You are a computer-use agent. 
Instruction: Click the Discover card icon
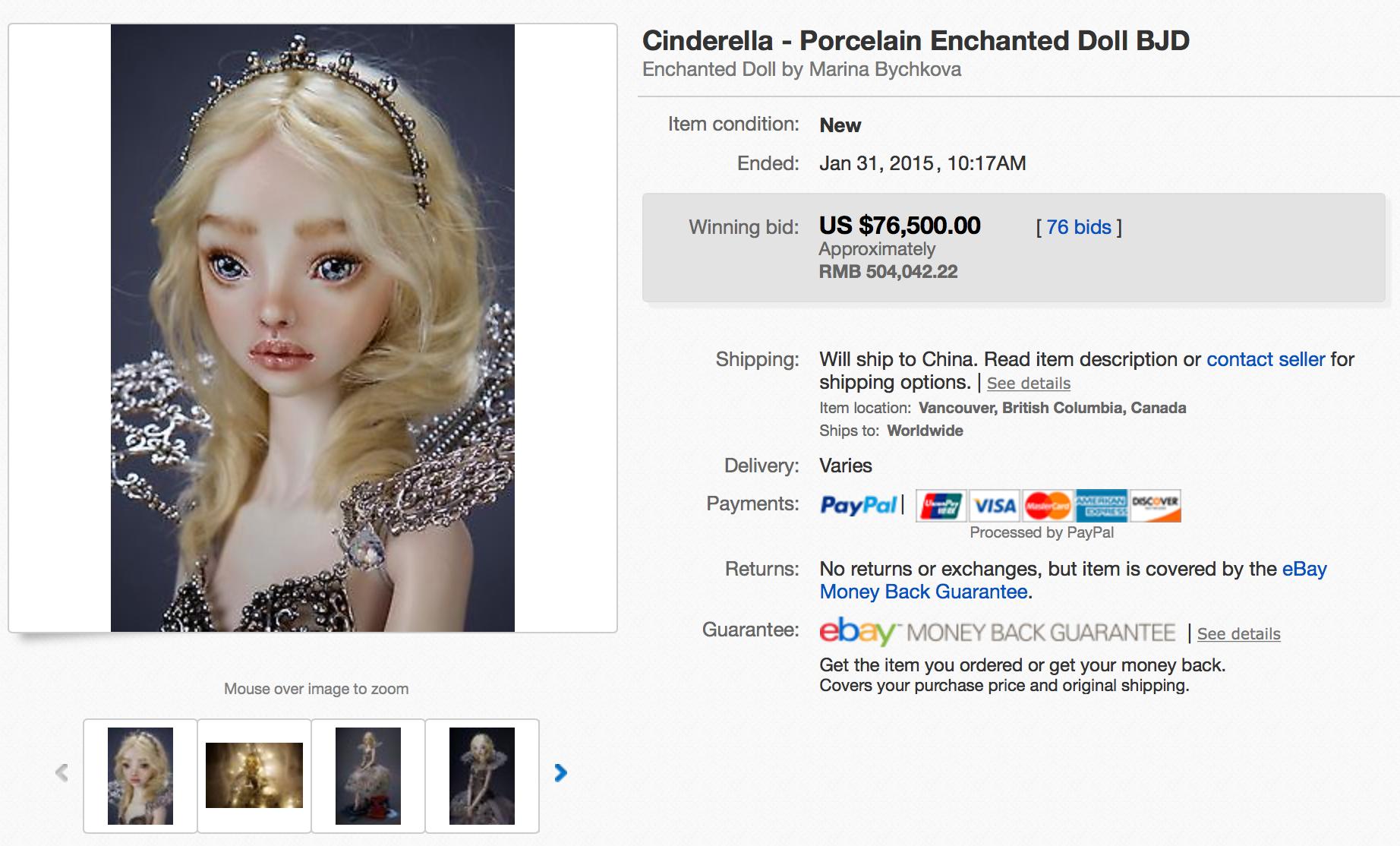click(1155, 506)
